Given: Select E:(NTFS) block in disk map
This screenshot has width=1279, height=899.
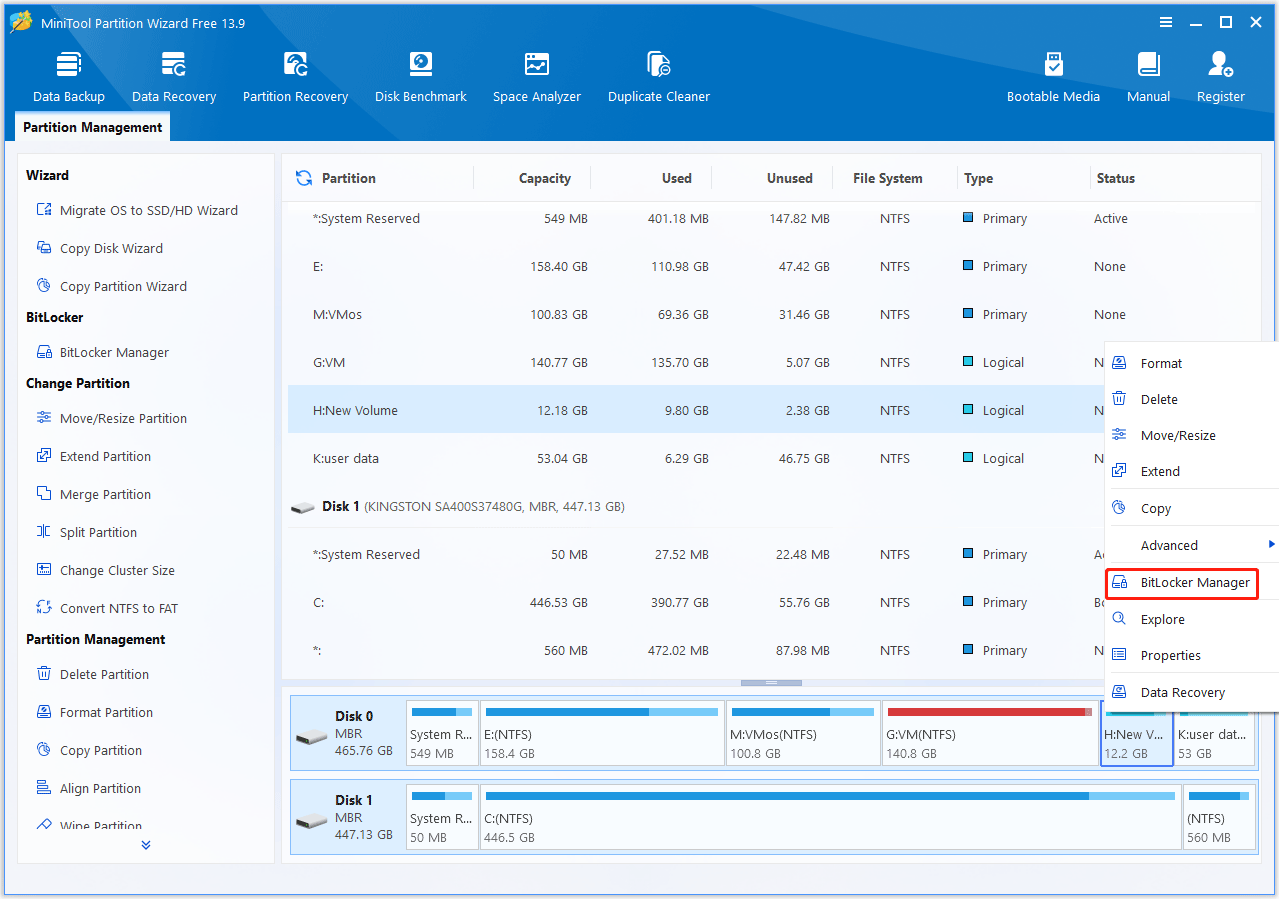Looking at the screenshot, I should 602,733.
